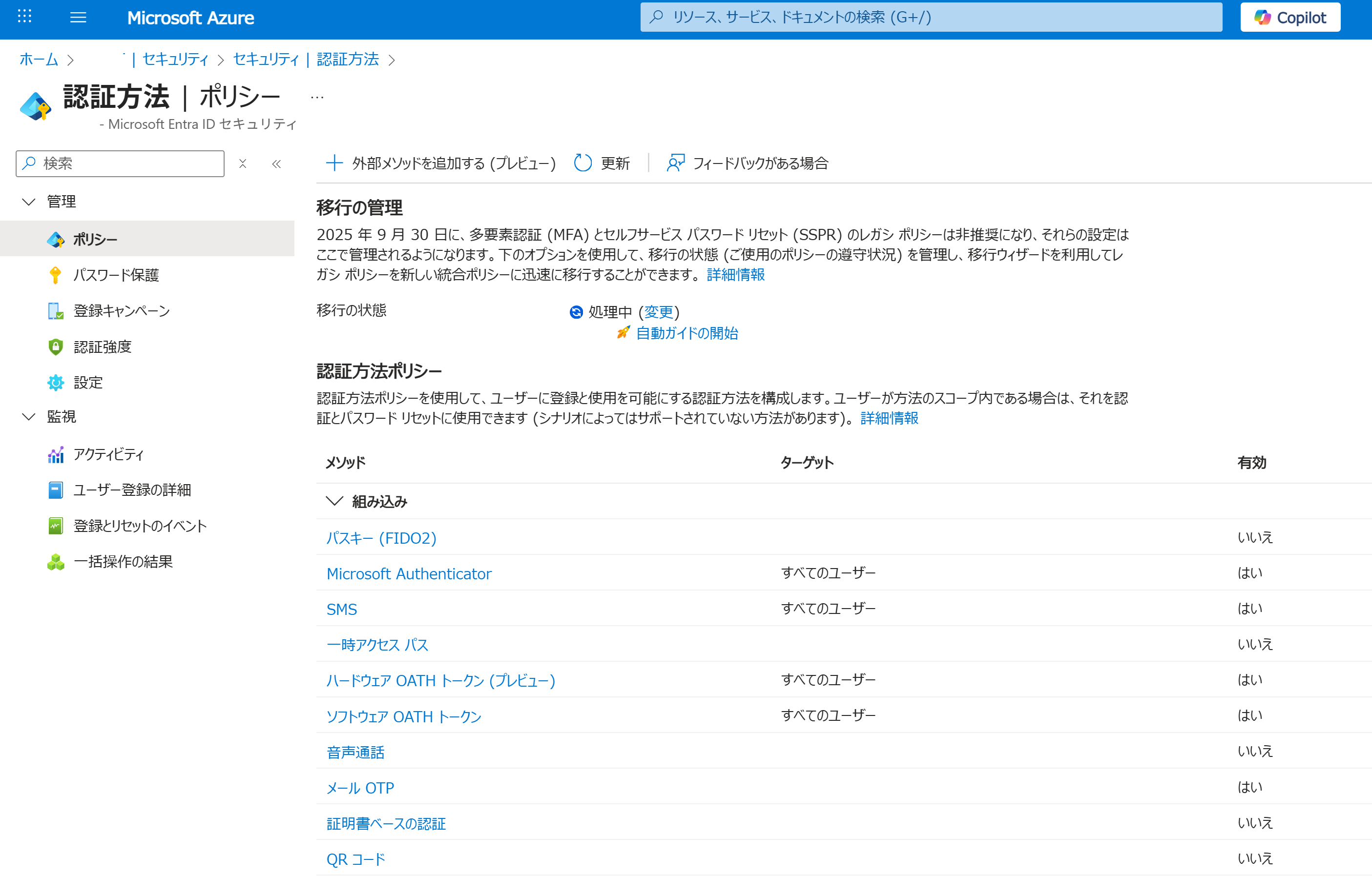This screenshot has width=1372, height=877.
Task: Click ホーム in the breadcrumb
Action: click(39, 59)
